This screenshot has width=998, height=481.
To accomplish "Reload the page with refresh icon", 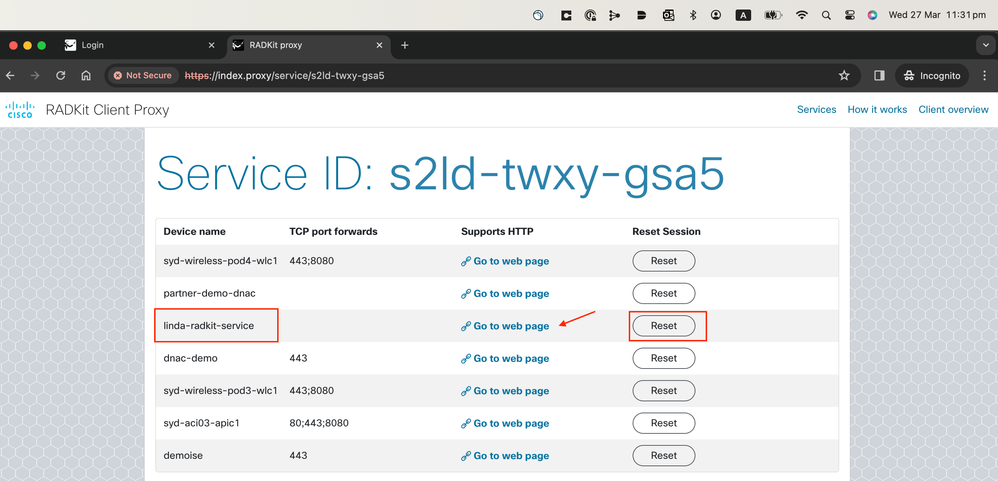I will [60, 75].
